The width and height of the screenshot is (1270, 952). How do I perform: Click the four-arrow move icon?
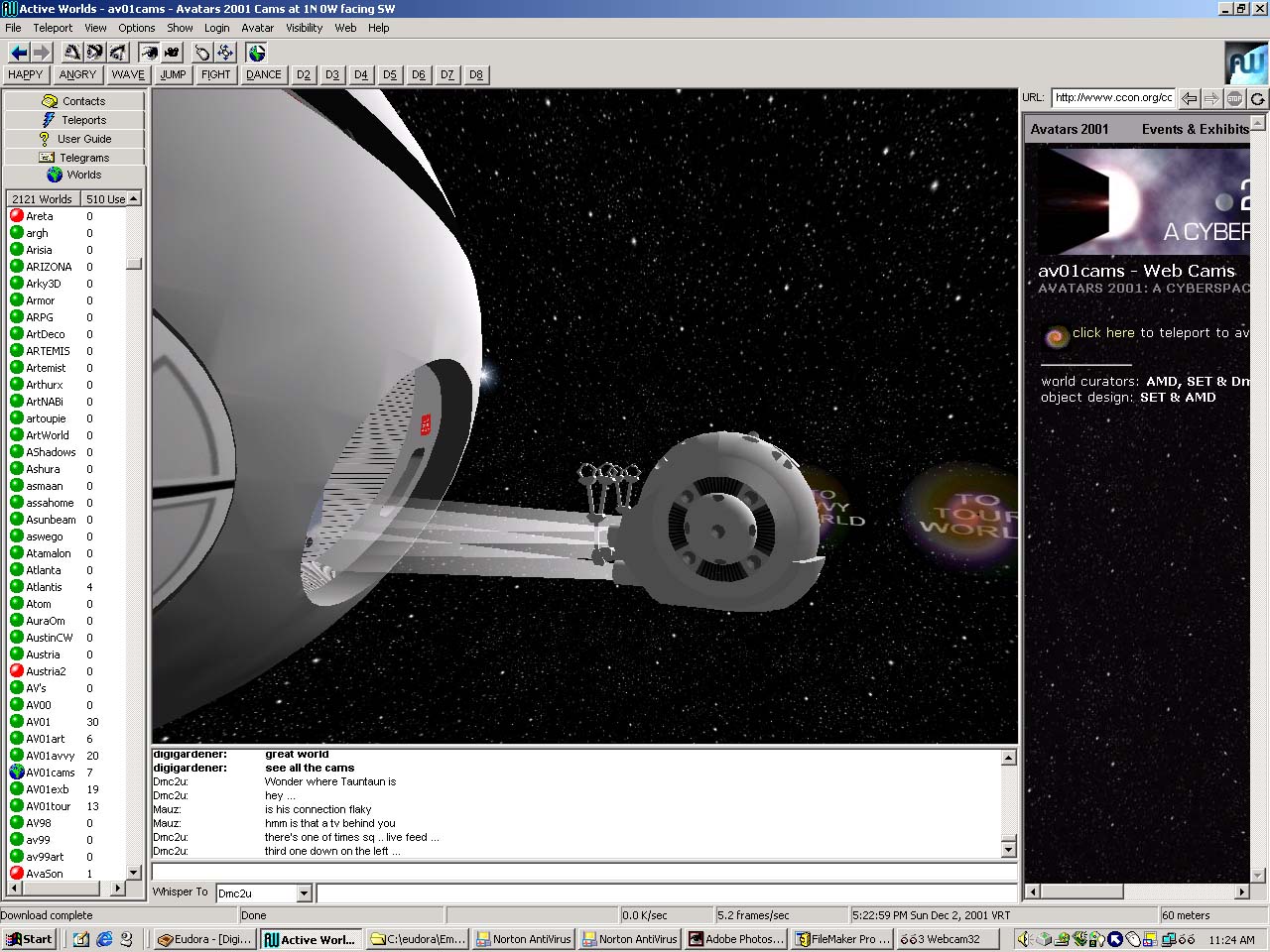point(225,53)
